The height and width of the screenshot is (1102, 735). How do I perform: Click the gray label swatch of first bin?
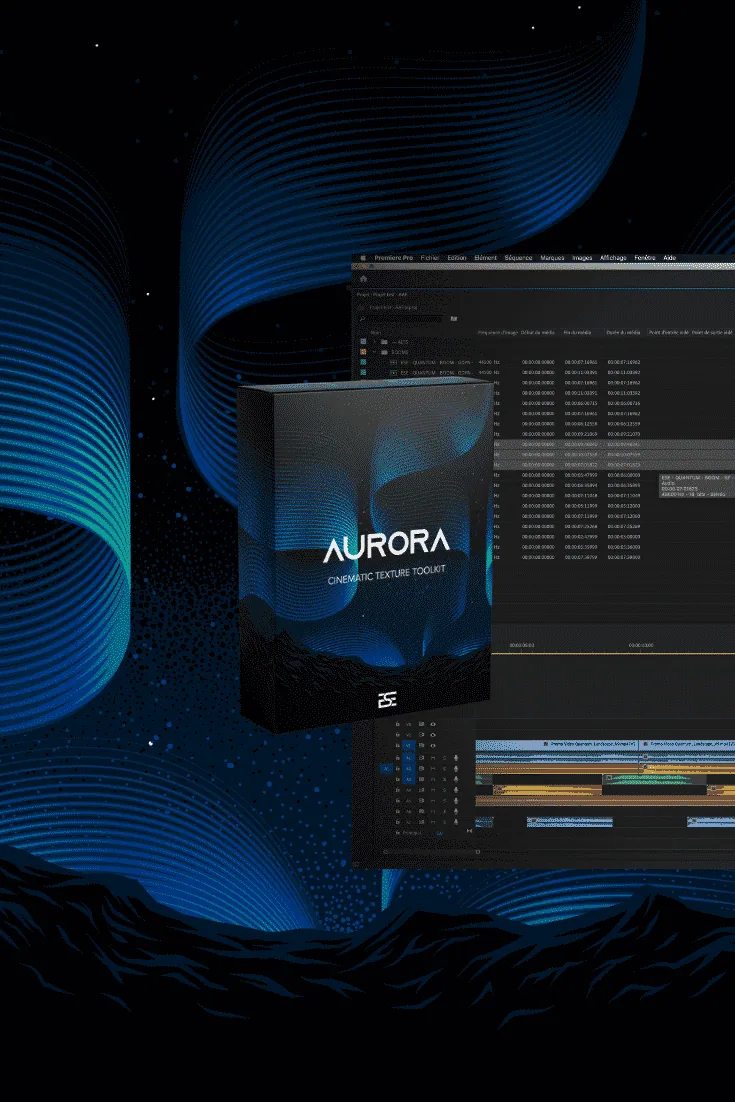pyautogui.click(x=363, y=342)
